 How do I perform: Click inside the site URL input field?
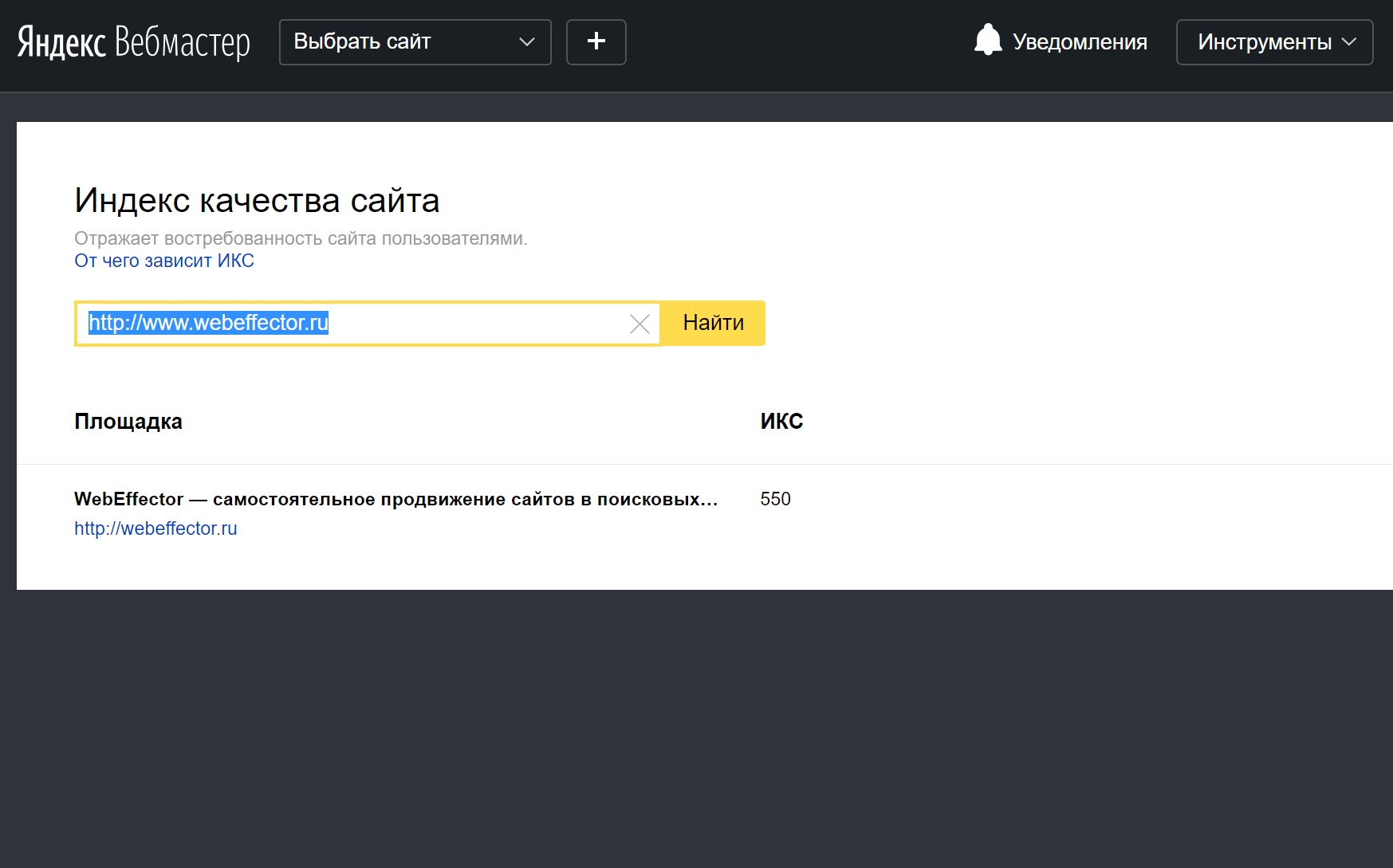click(470, 323)
